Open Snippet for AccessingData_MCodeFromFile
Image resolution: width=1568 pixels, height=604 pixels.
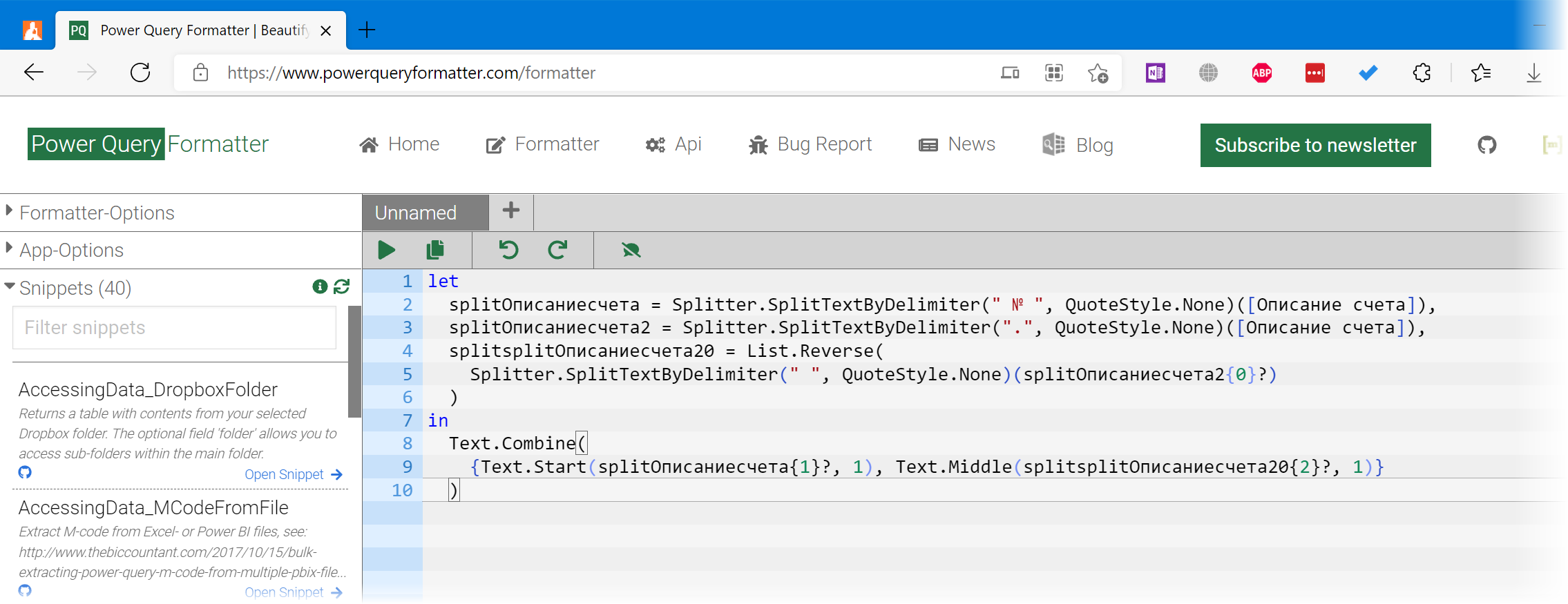pyautogui.click(x=294, y=592)
